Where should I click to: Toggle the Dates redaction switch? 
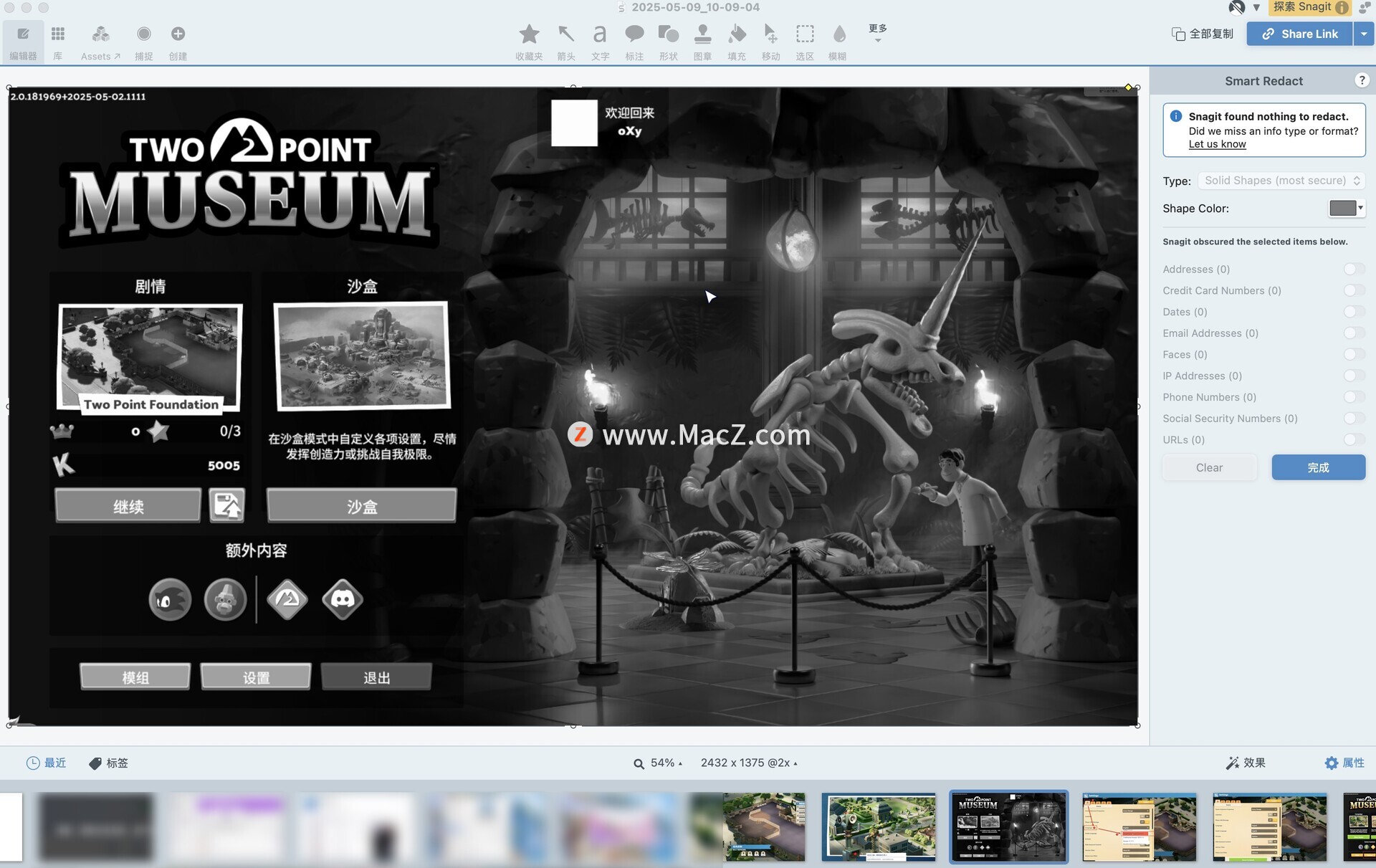pyautogui.click(x=1354, y=312)
